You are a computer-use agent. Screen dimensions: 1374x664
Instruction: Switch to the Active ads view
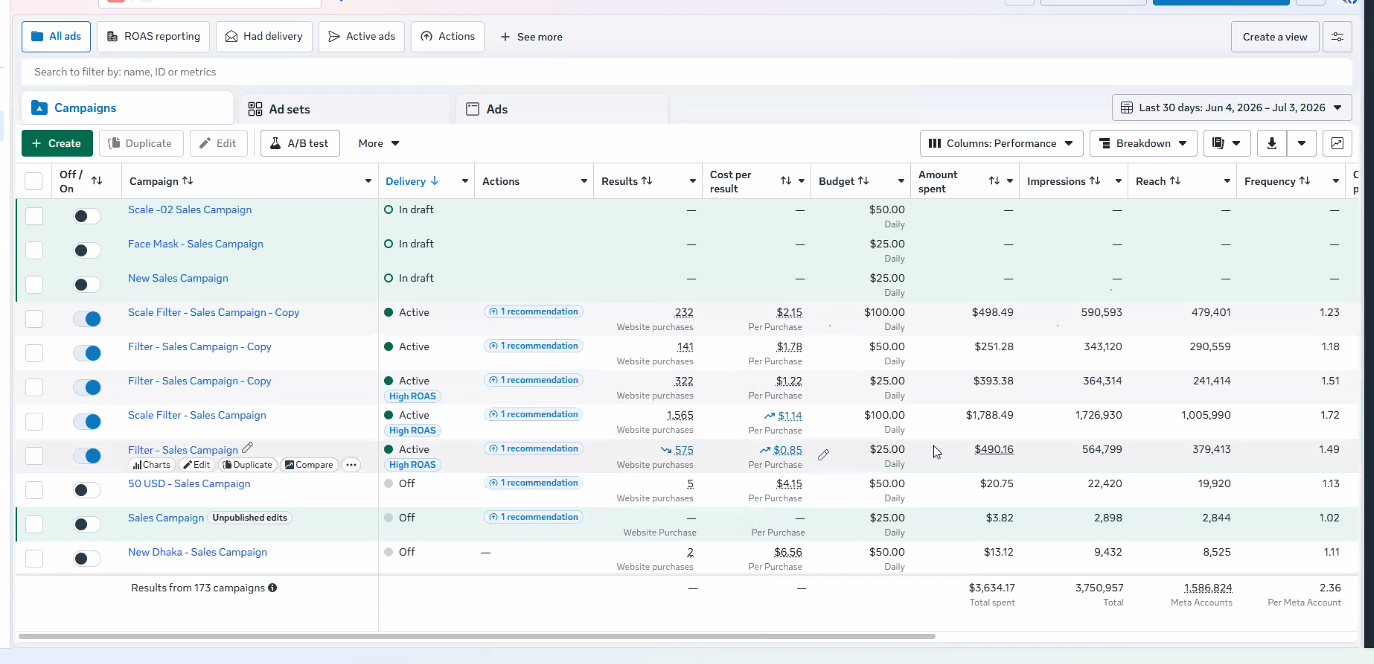pyautogui.click(x=362, y=36)
